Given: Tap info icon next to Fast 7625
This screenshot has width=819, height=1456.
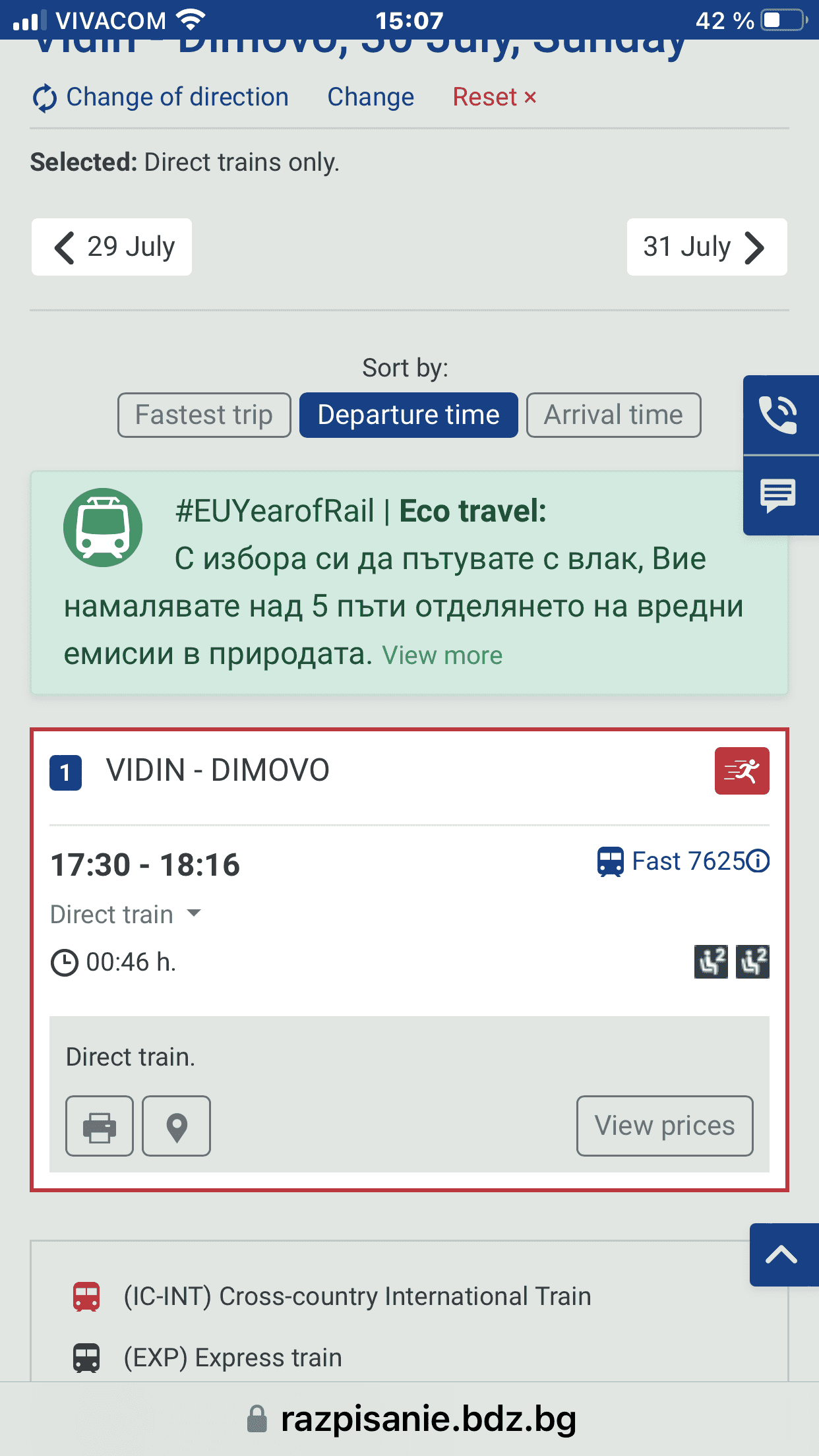Looking at the screenshot, I should 758,861.
